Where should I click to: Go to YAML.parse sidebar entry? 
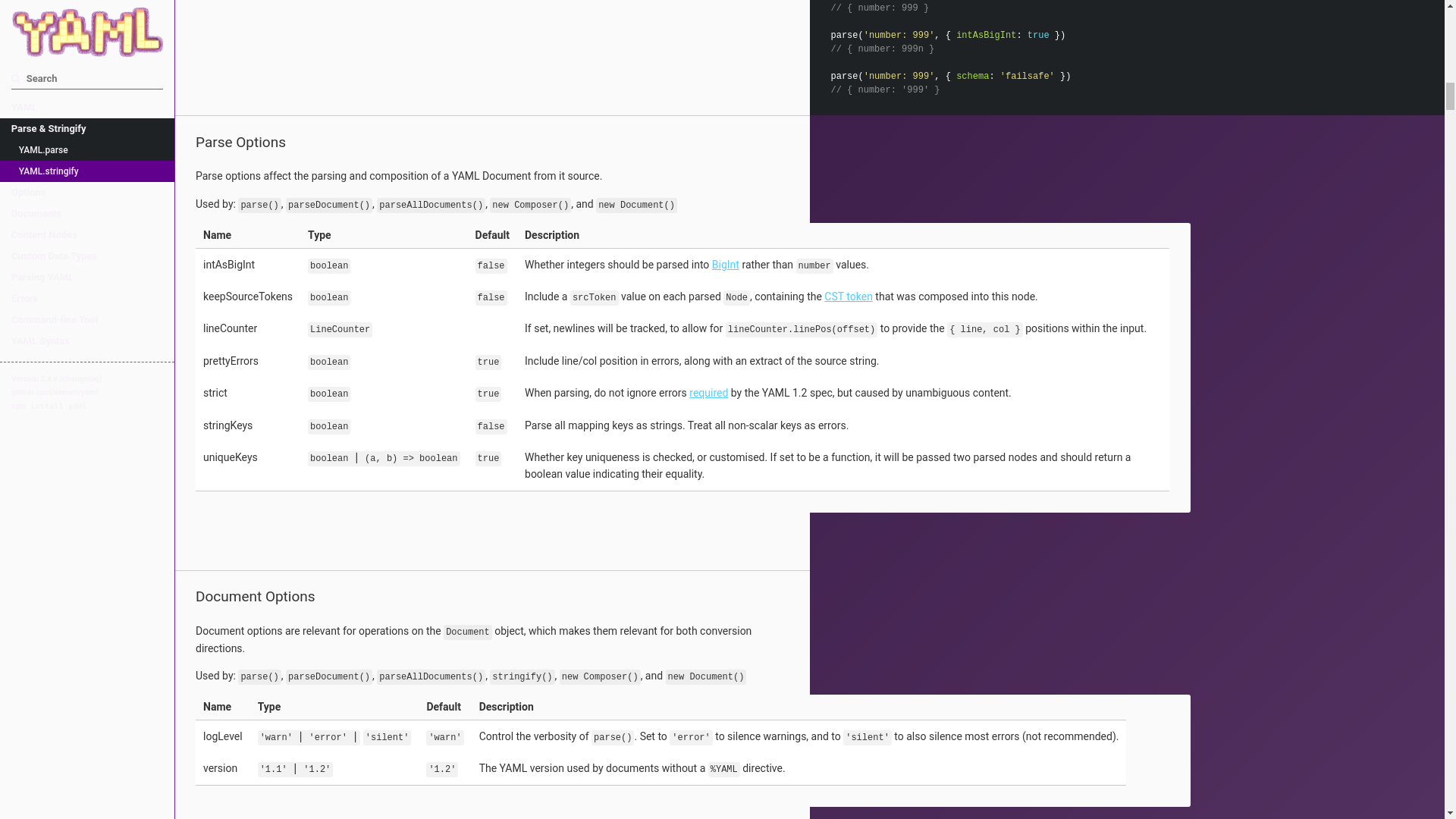click(x=87, y=150)
